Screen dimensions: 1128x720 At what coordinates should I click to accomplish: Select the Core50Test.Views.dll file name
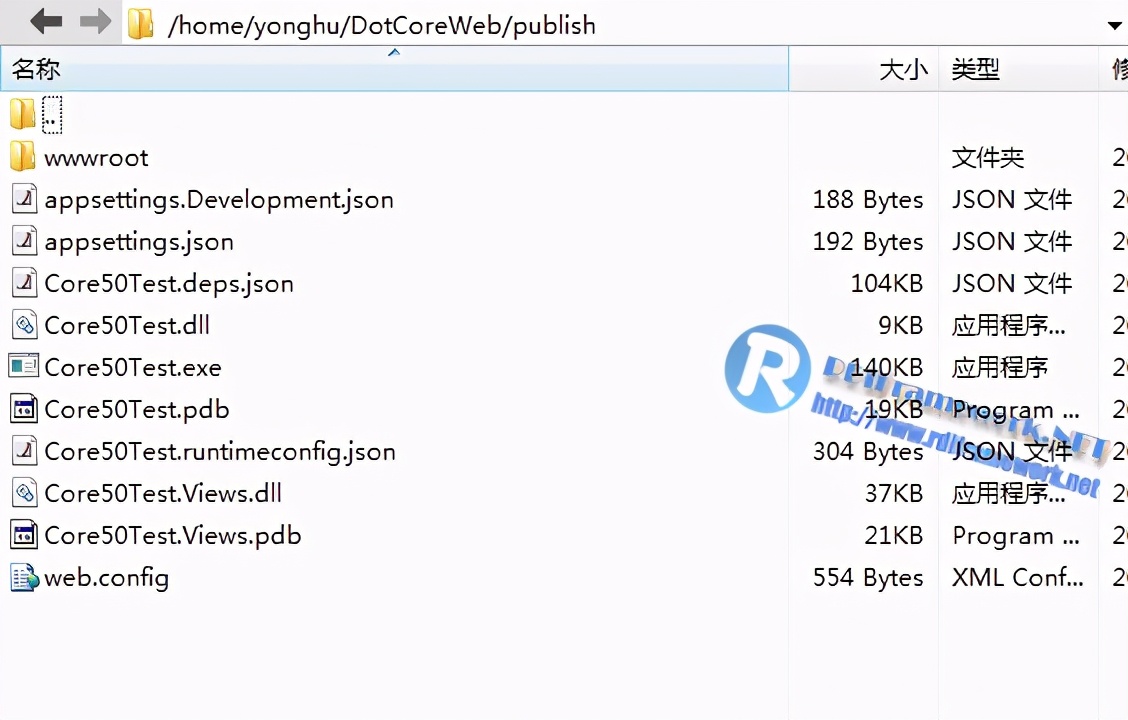coord(163,493)
